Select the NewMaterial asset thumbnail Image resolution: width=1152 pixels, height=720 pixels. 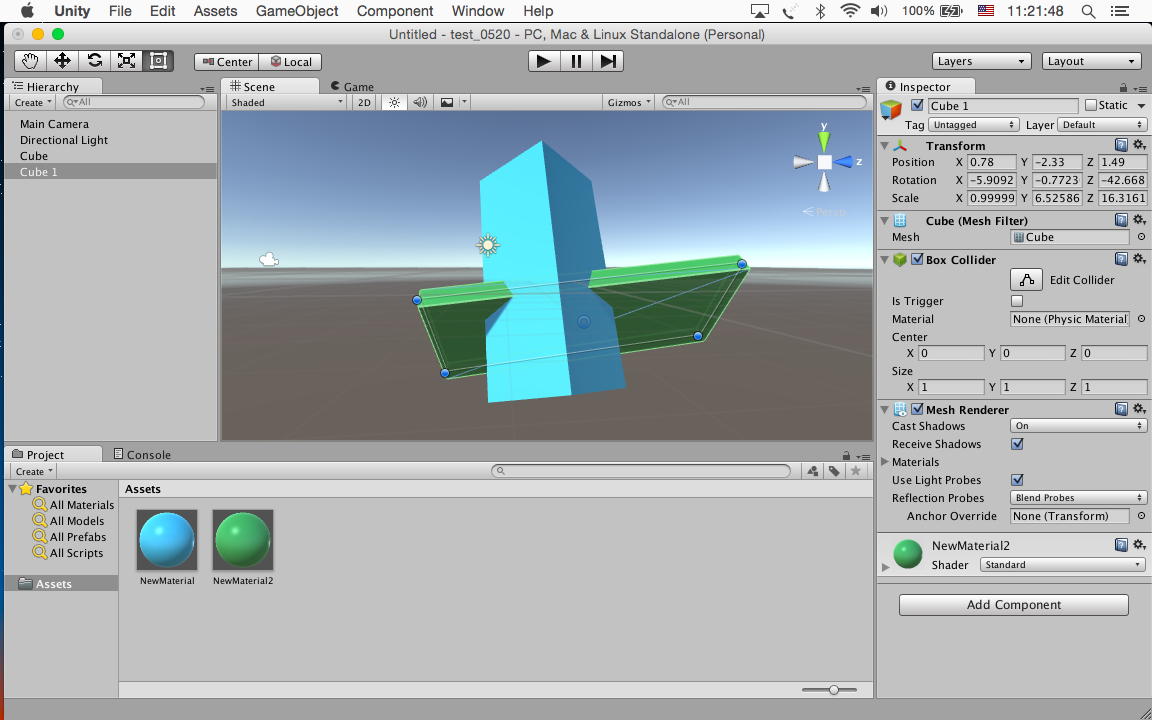coord(167,539)
